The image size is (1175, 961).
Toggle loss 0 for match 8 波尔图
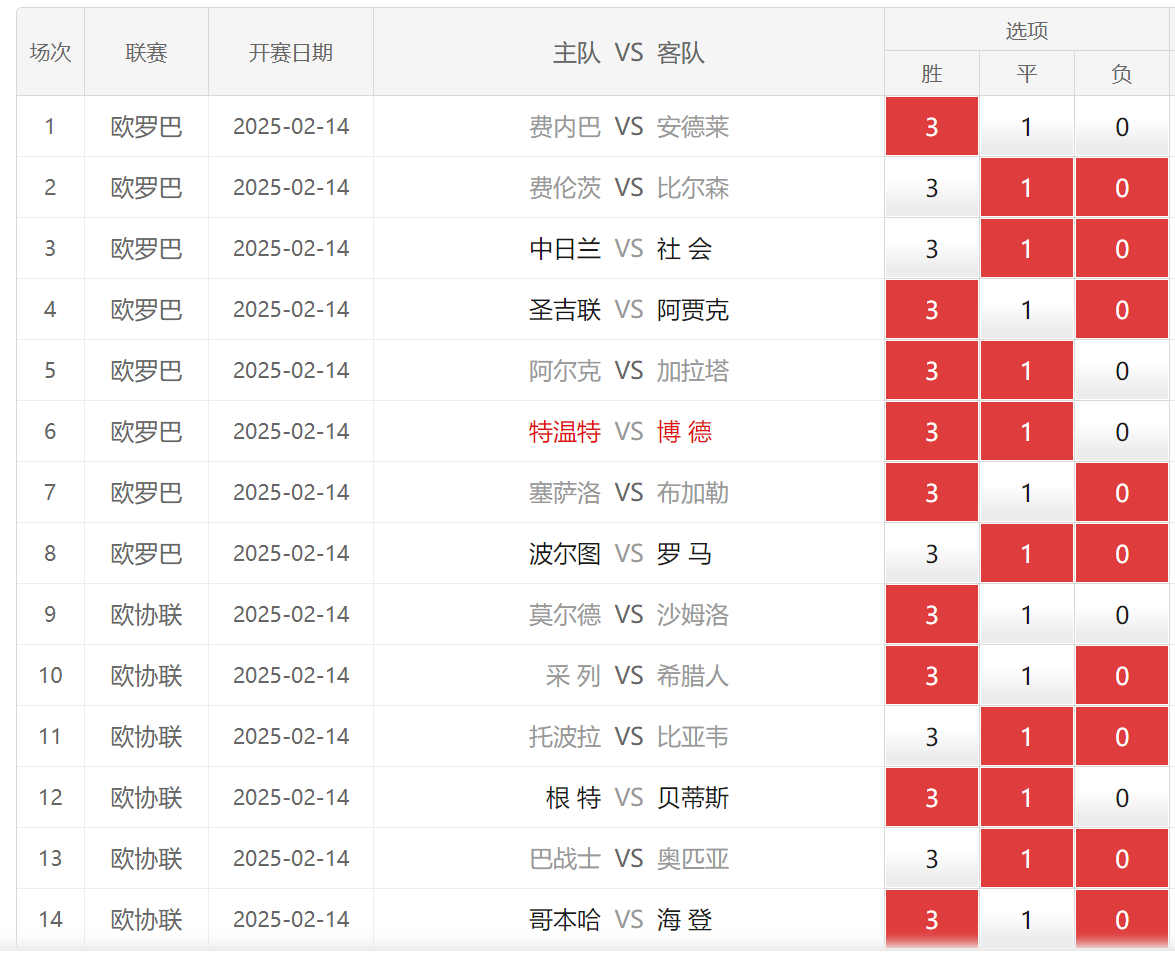tap(1122, 553)
